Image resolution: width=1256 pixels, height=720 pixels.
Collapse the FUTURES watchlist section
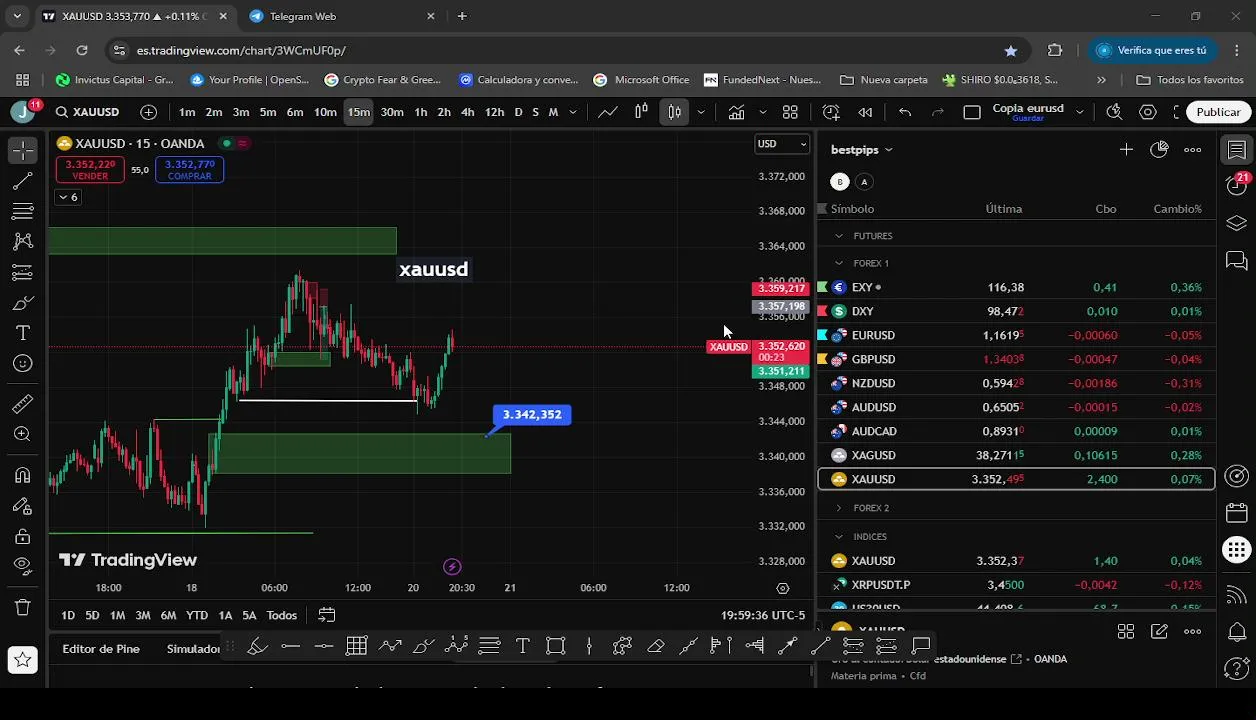coord(840,236)
